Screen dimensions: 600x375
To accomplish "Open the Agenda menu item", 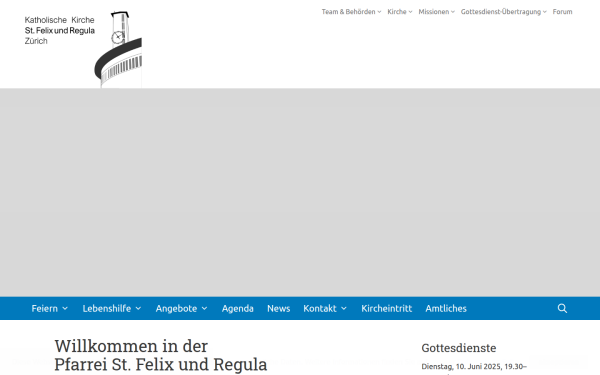I will tap(238, 308).
